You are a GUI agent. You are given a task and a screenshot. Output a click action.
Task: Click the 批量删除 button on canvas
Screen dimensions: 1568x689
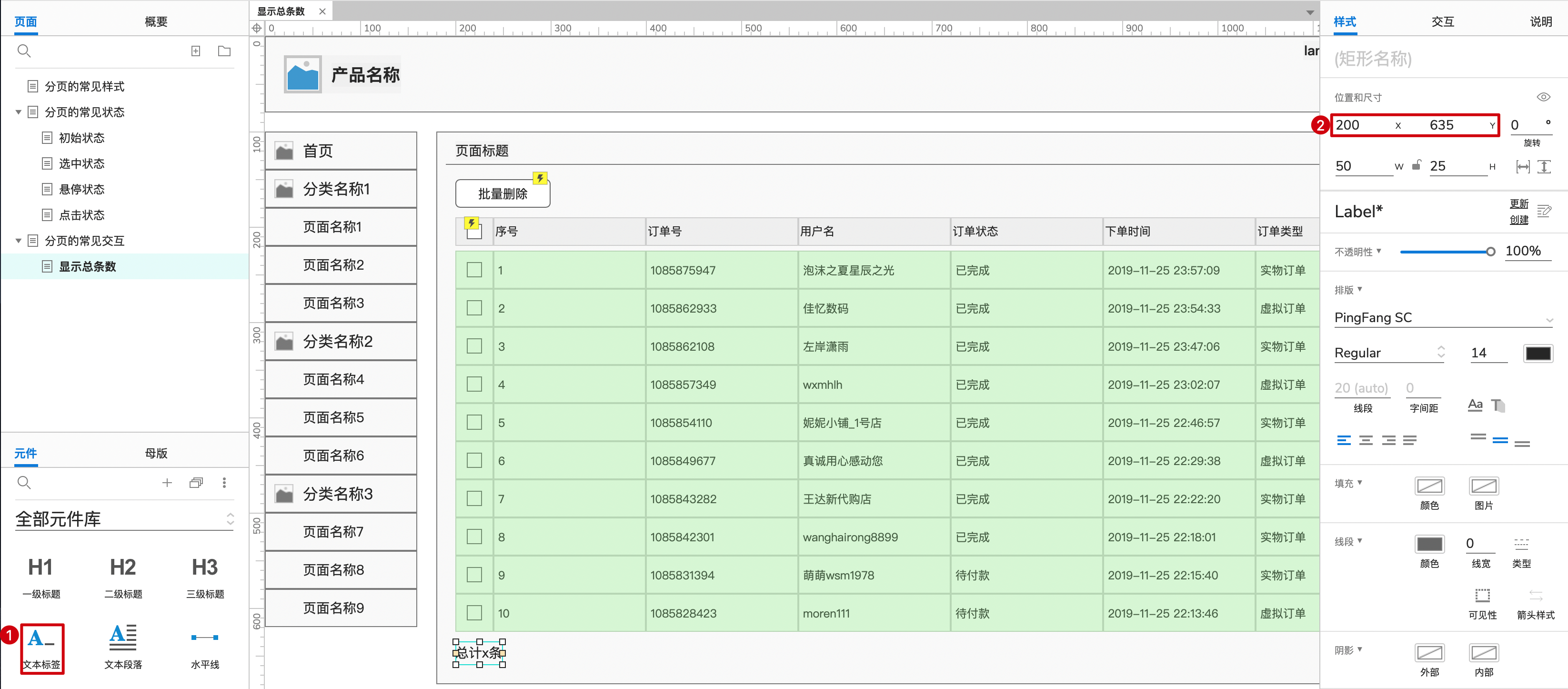click(x=503, y=194)
